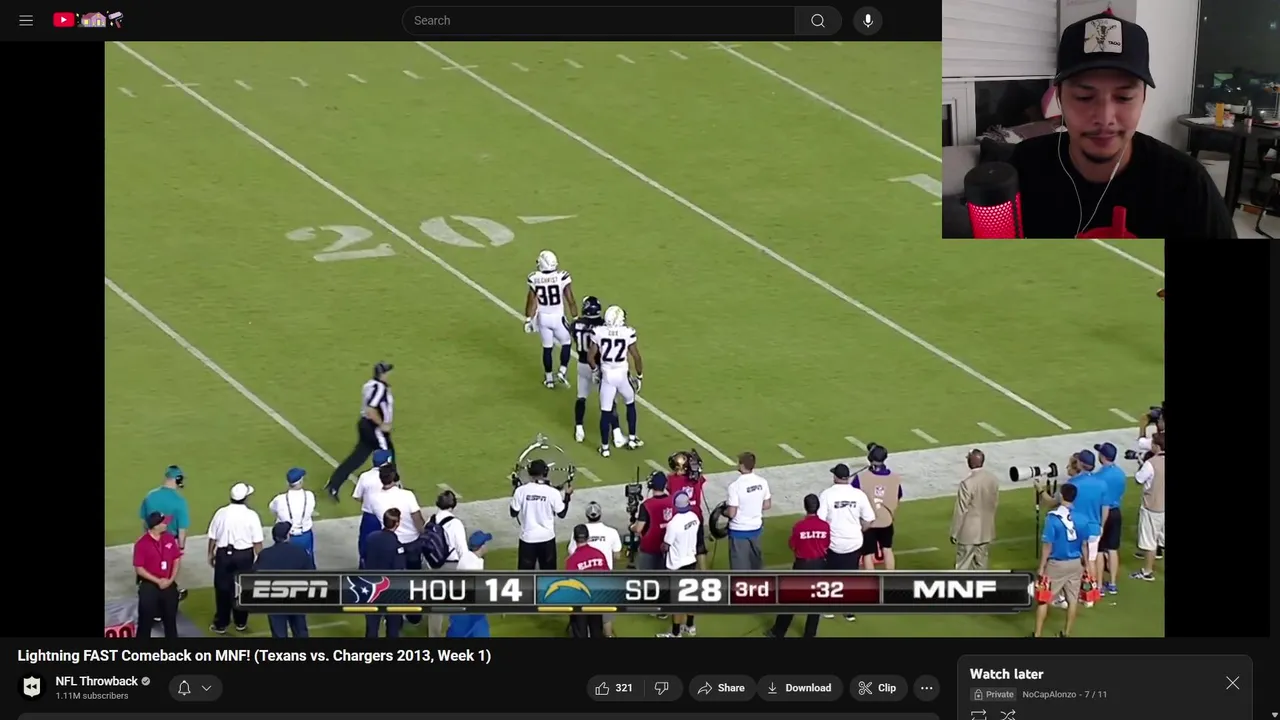Screen dimensions: 1280x720
Task: Click into the Search input field
Action: [598, 20]
